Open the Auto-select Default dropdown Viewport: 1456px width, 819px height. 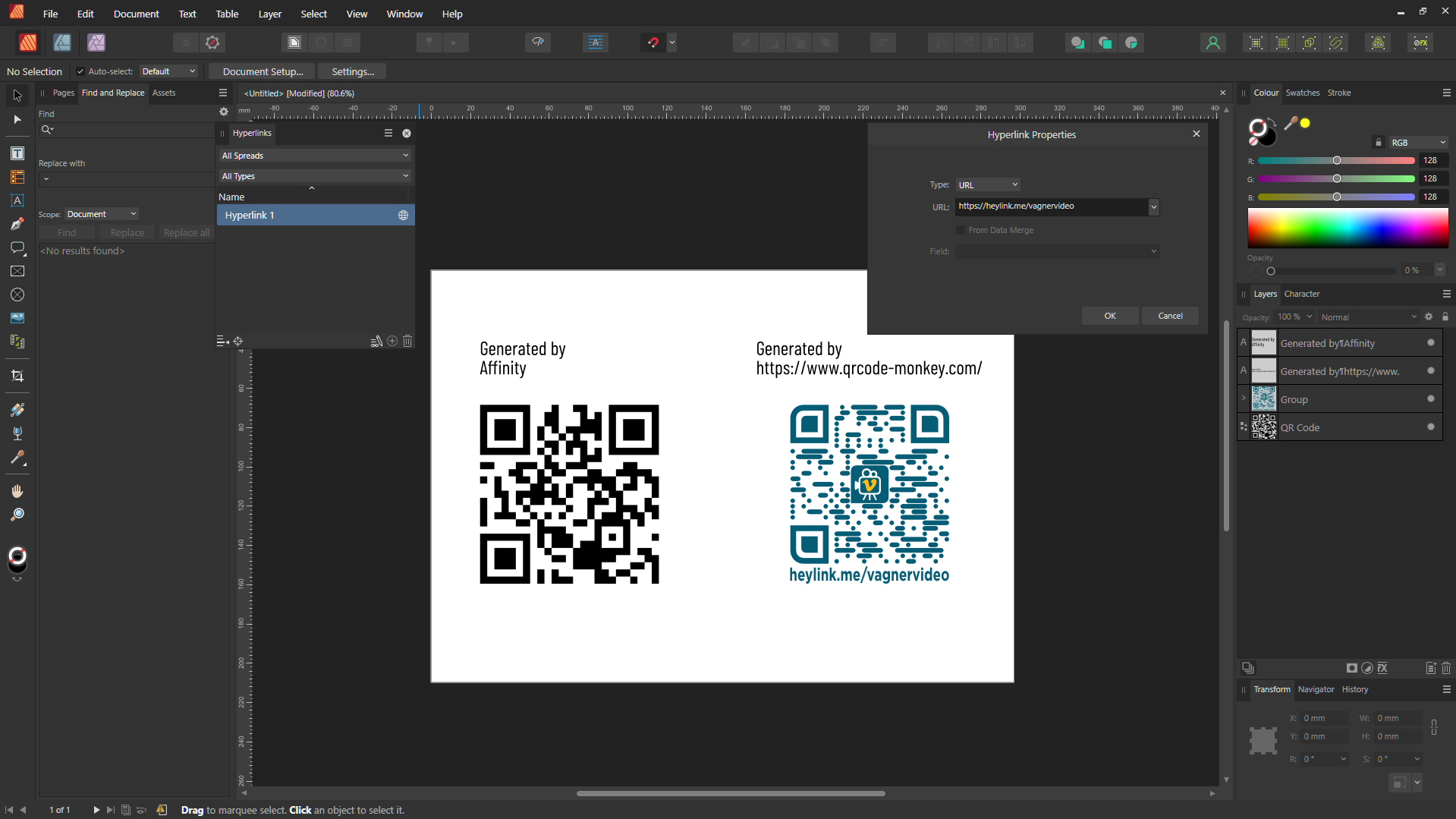pos(168,71)
